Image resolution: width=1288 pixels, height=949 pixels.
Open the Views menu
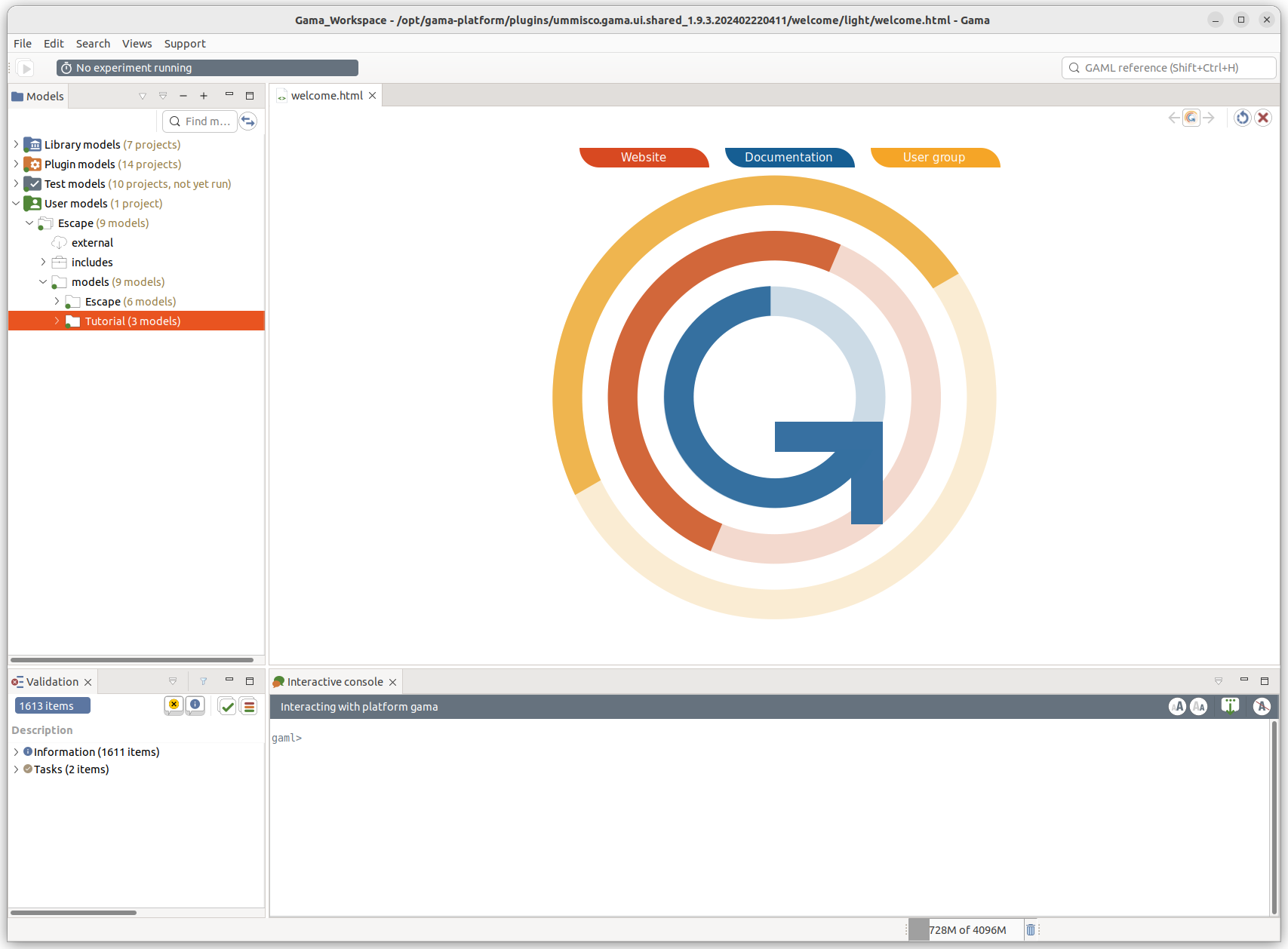tap(137, 44)
